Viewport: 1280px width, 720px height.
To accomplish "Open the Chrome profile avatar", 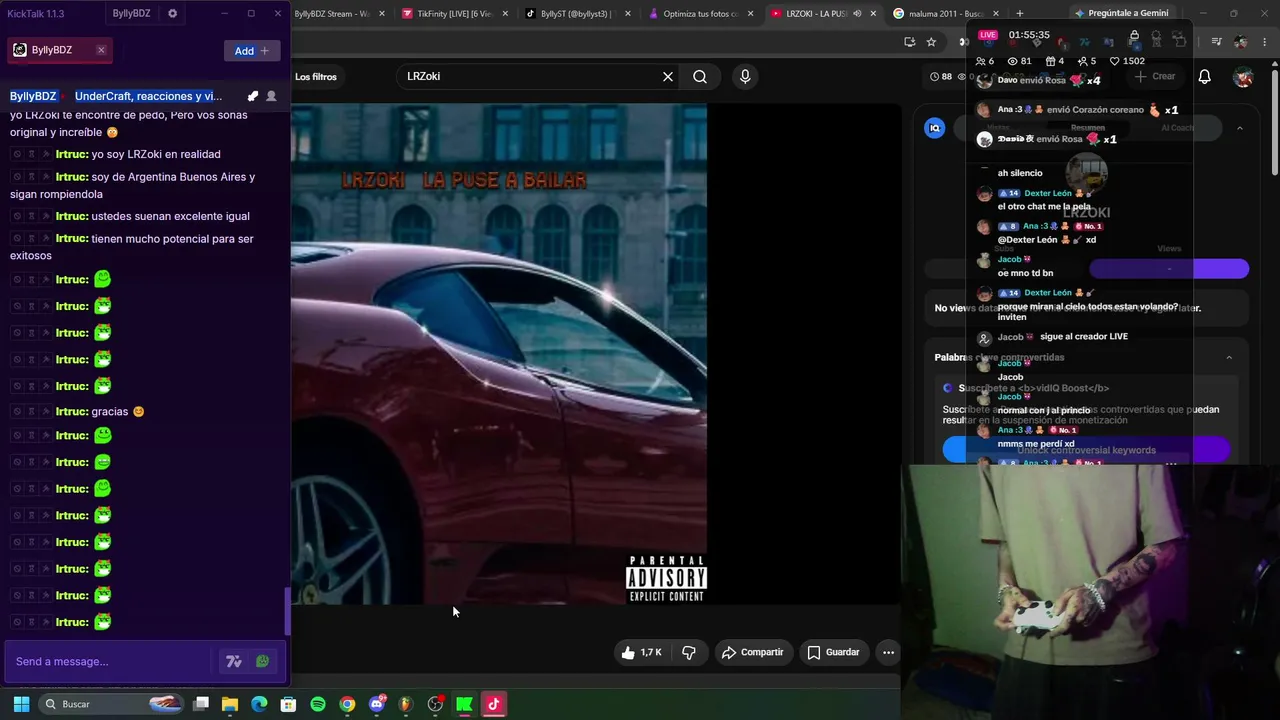I will click(1240, 42).
